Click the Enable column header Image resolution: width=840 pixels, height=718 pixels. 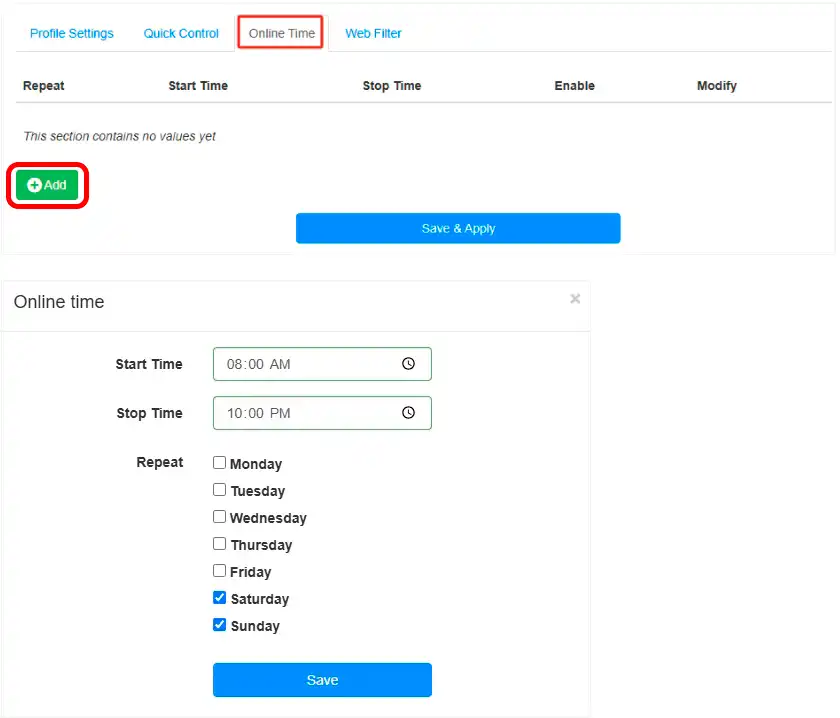click(x=574, y=86)
